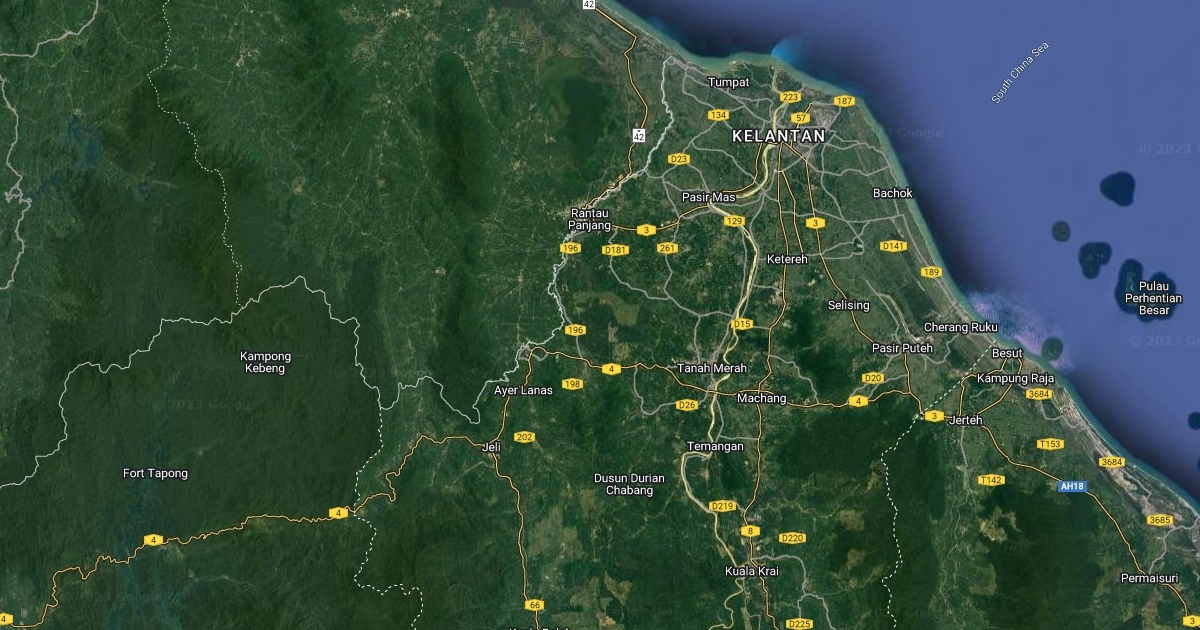Select the T153 road marker
Viewport: 1200px width, 630px height.
pos(1050,444)
